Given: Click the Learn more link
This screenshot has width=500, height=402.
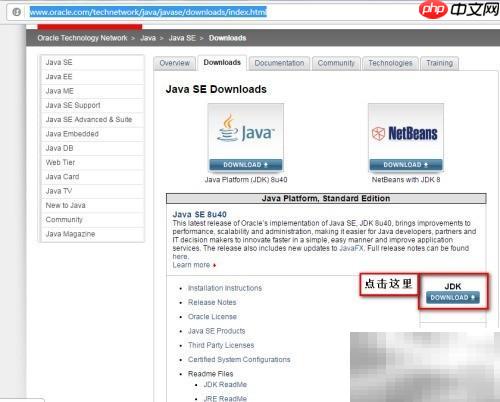Looking at the screenshot, I should 191,265.
